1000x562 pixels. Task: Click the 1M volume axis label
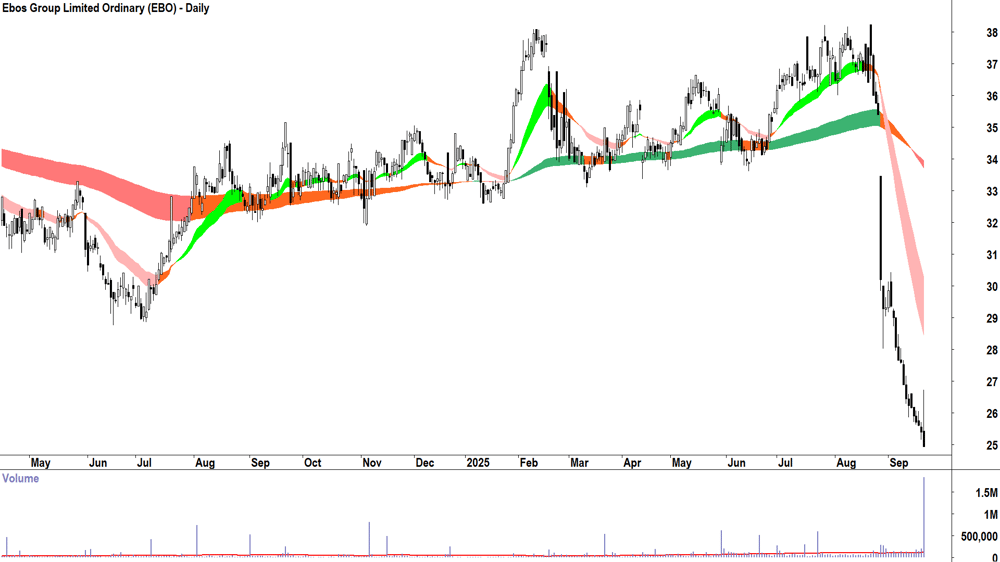pos(990,515)
